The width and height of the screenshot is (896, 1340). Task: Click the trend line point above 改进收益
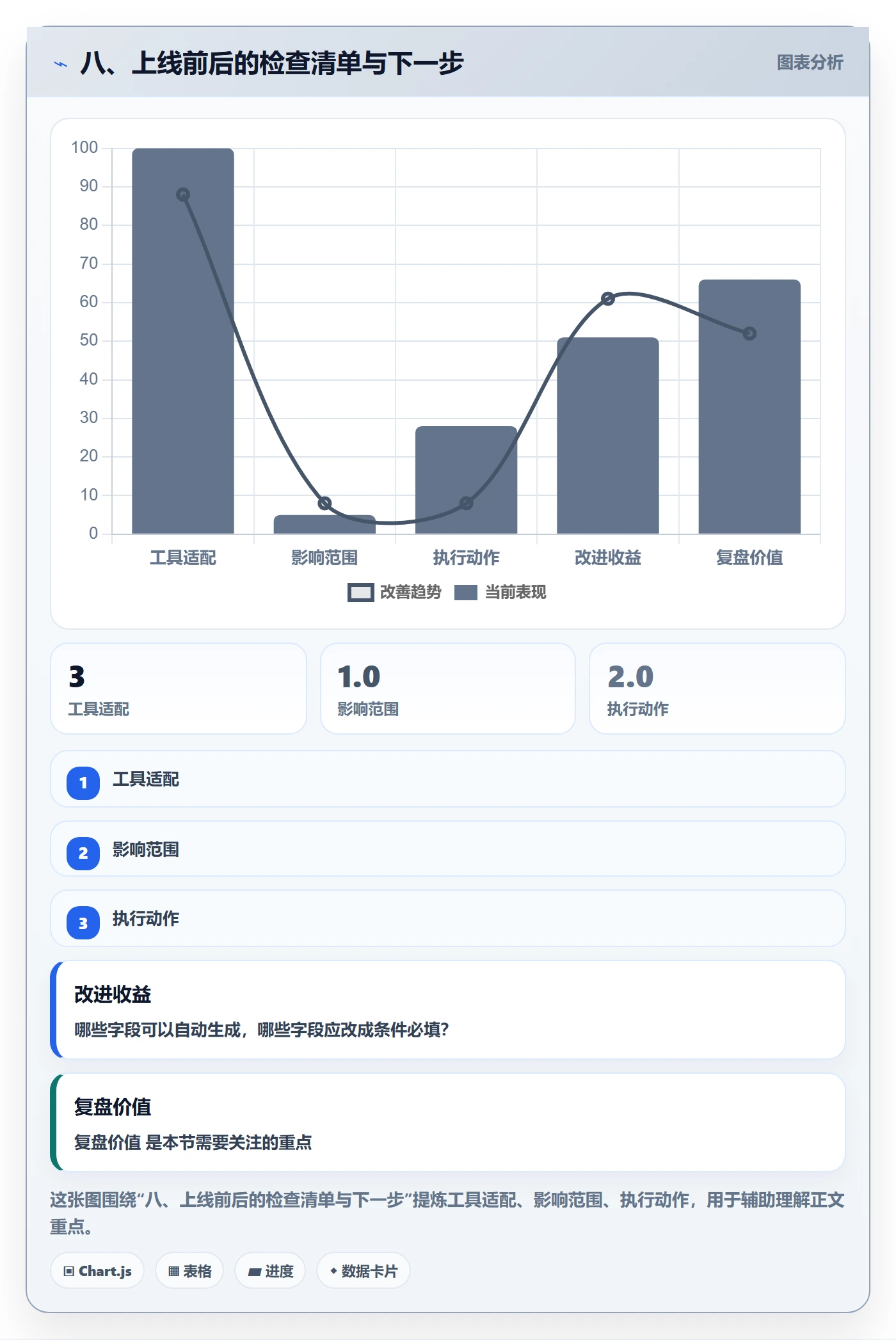coord(608,299)
